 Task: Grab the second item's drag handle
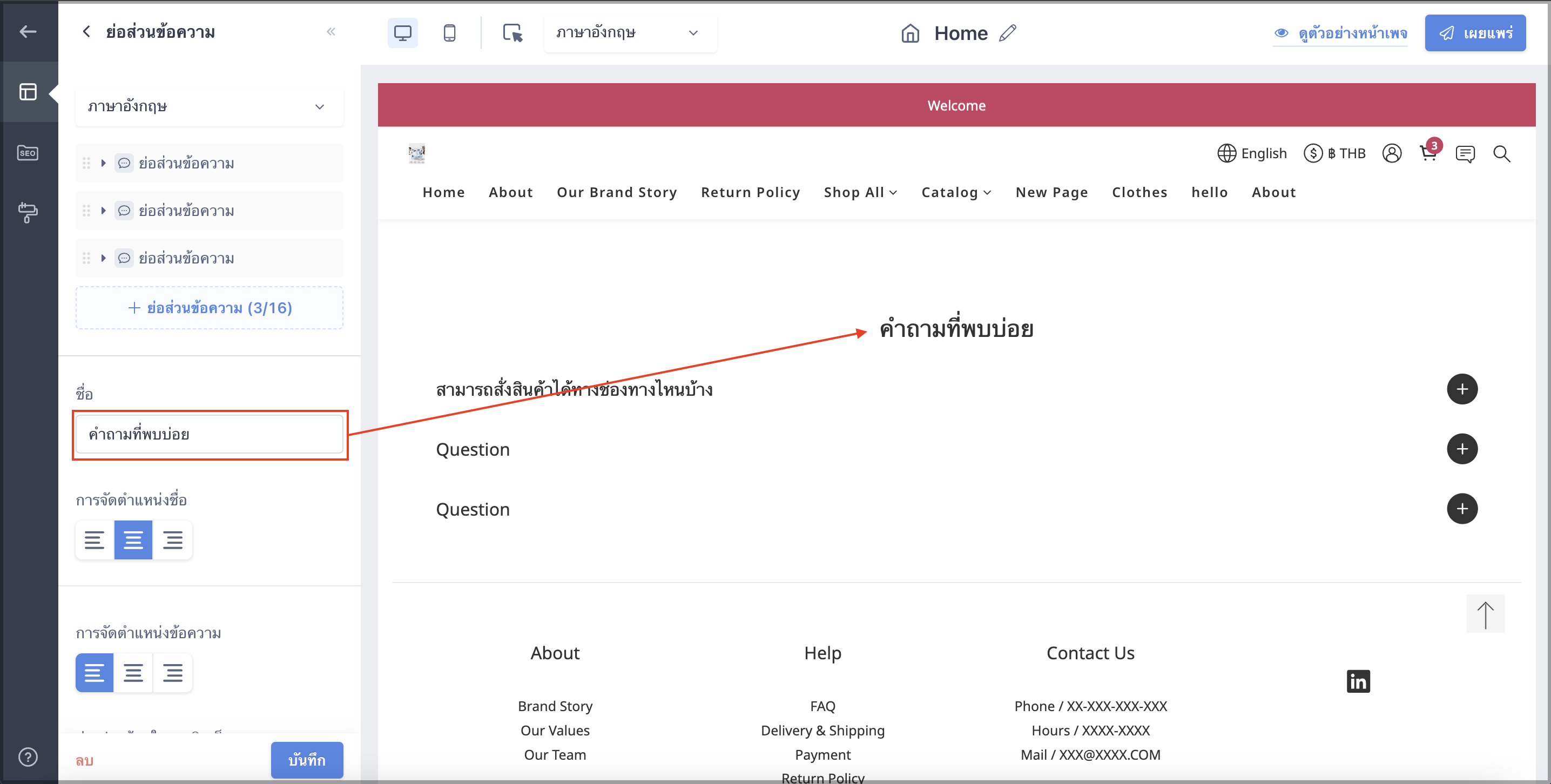tap(86, 211)
